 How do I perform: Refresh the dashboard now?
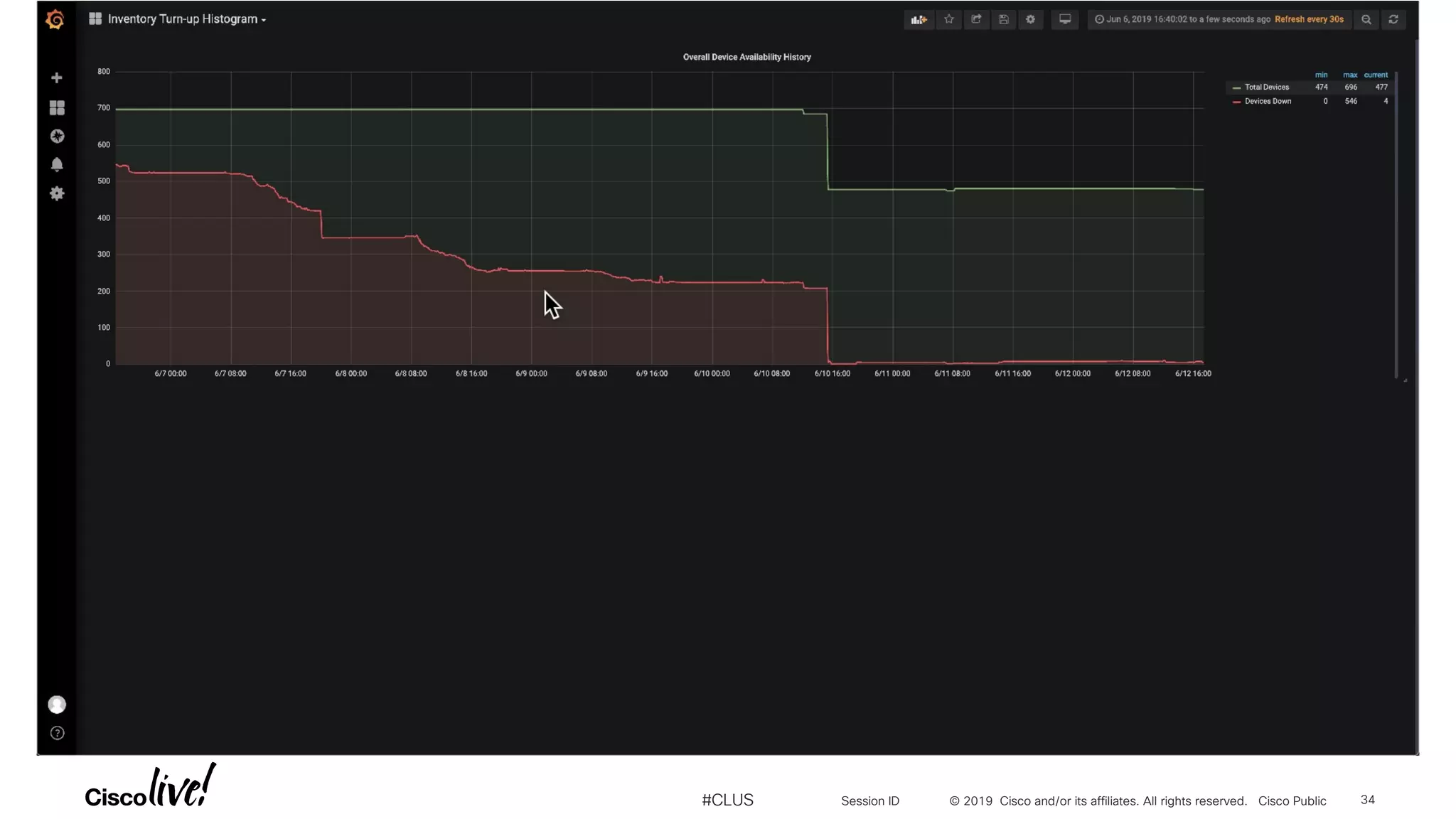point(1393,19)
